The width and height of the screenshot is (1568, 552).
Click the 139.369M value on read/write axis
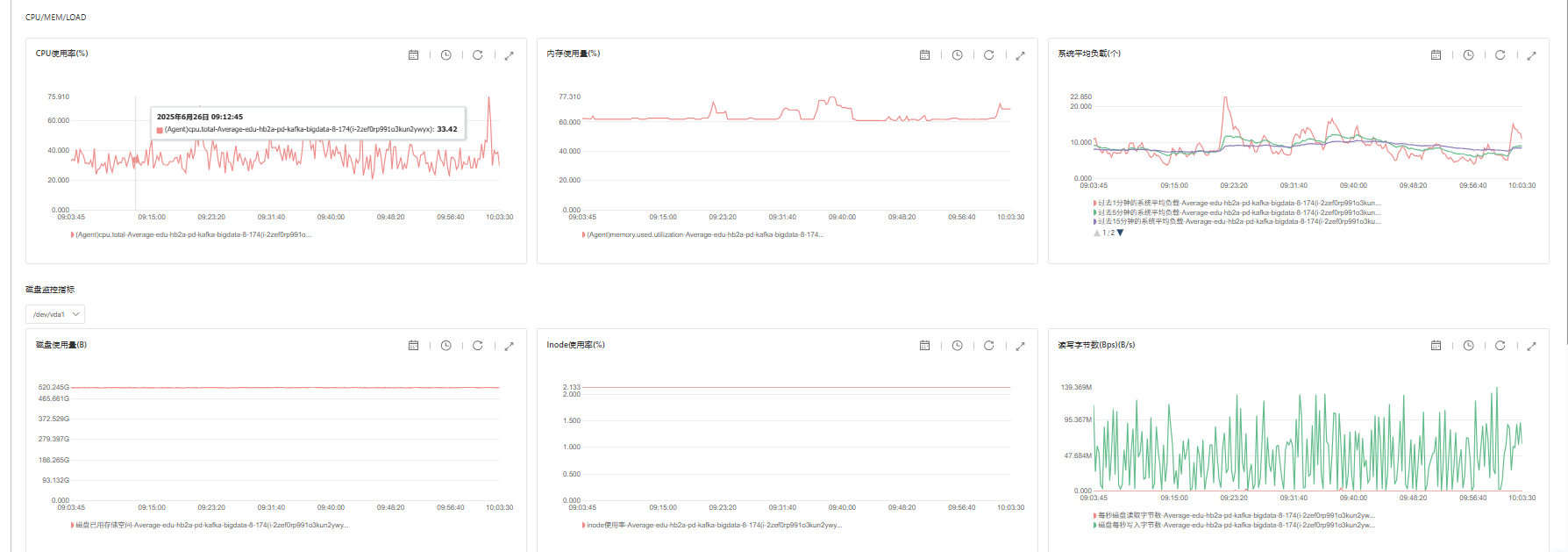click(x=1076, y=387)
